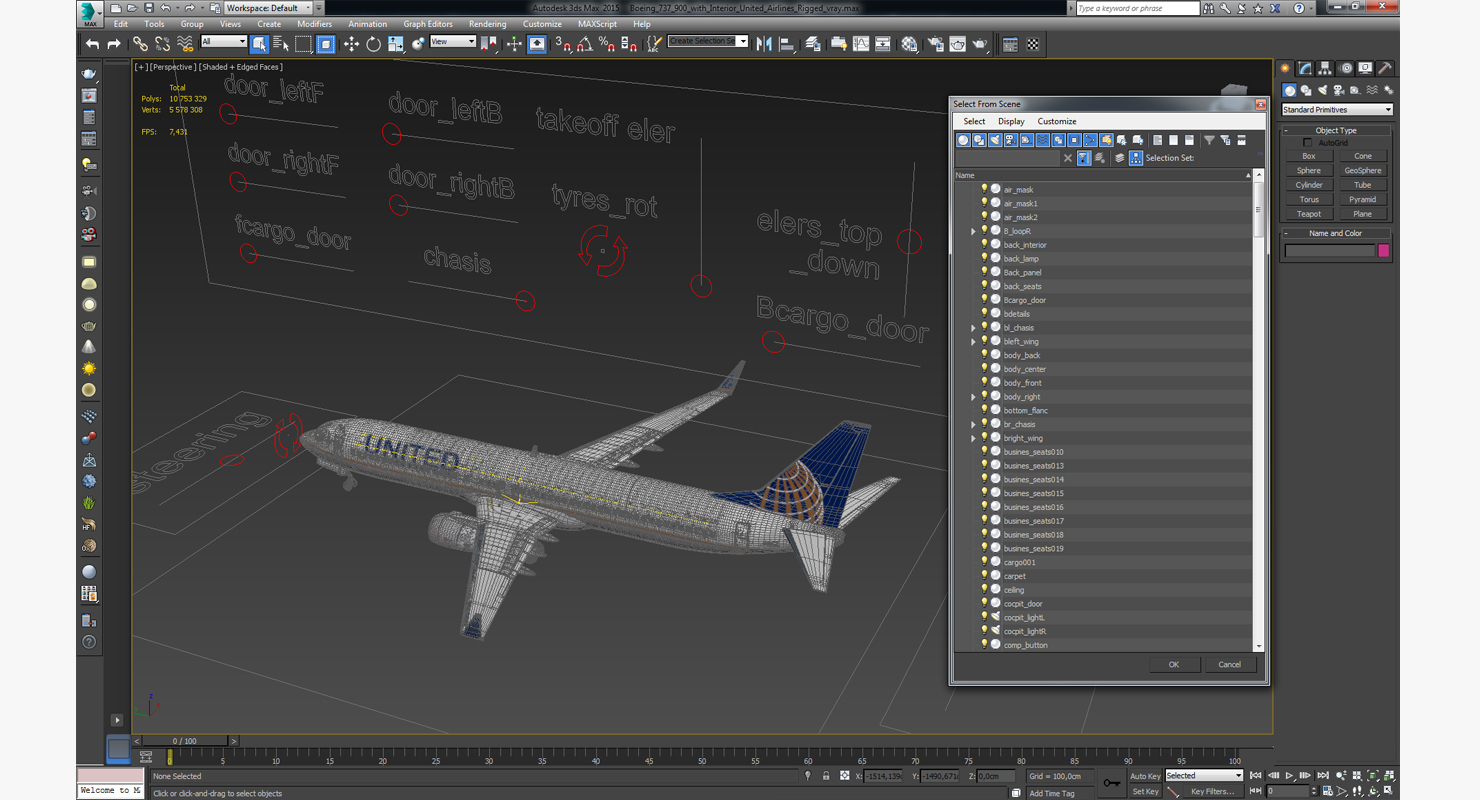Switch to the Hierarchy command panel tab
The height and width of the screenshot is (800, 1480).
click(x=1325, y=68)
